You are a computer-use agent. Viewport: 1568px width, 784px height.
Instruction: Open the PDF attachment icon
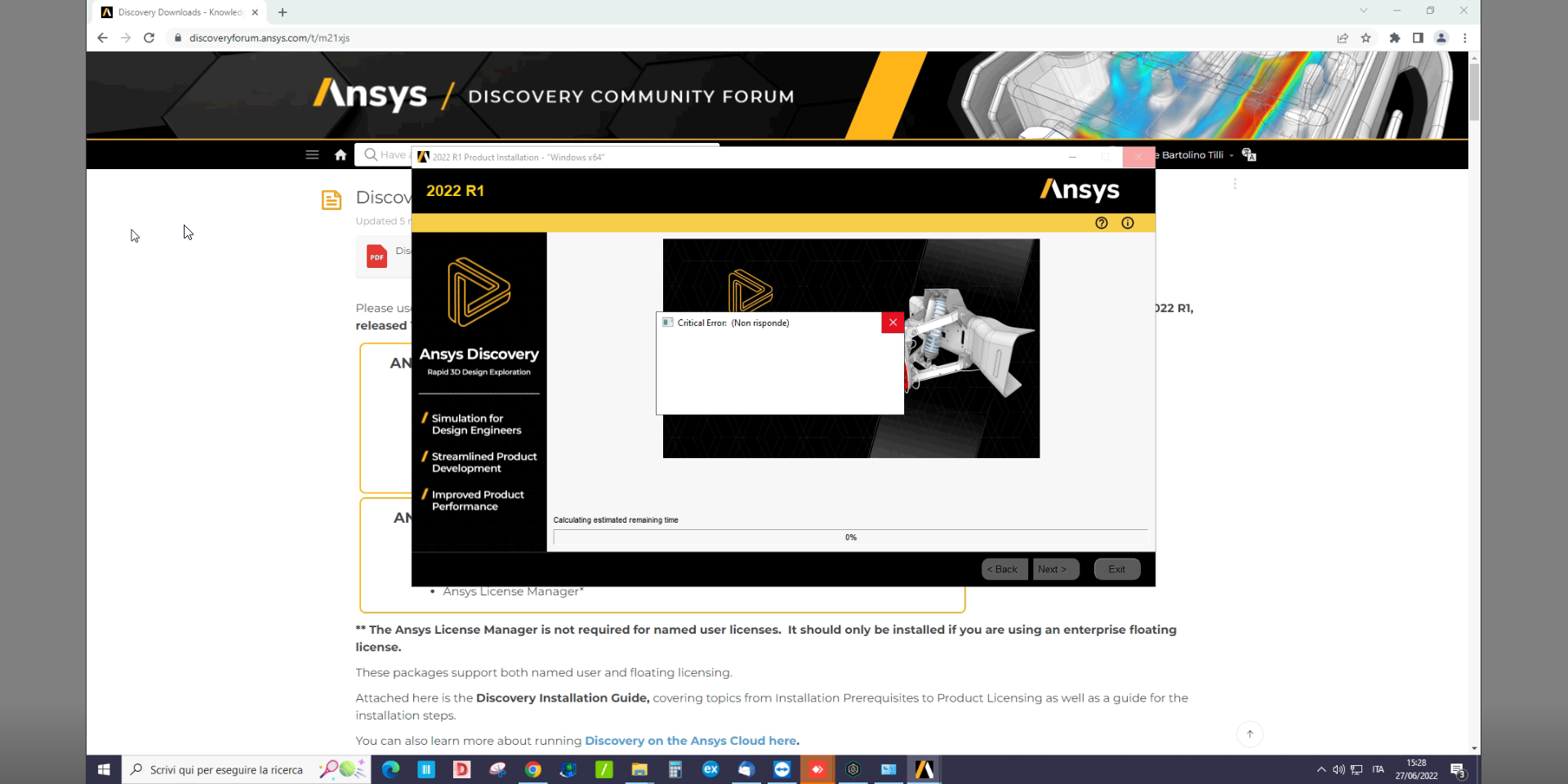pos(376,256)
